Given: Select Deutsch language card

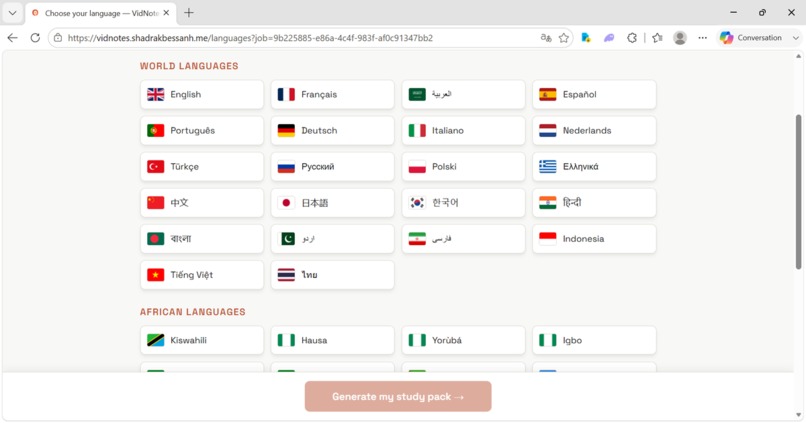Looking at the screenshot, I should tap(333, 131).
